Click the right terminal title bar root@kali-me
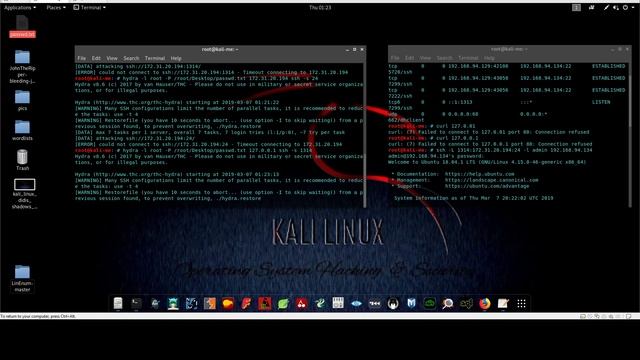The width and height of the screenshot is (640, 360). pos(509,49)
